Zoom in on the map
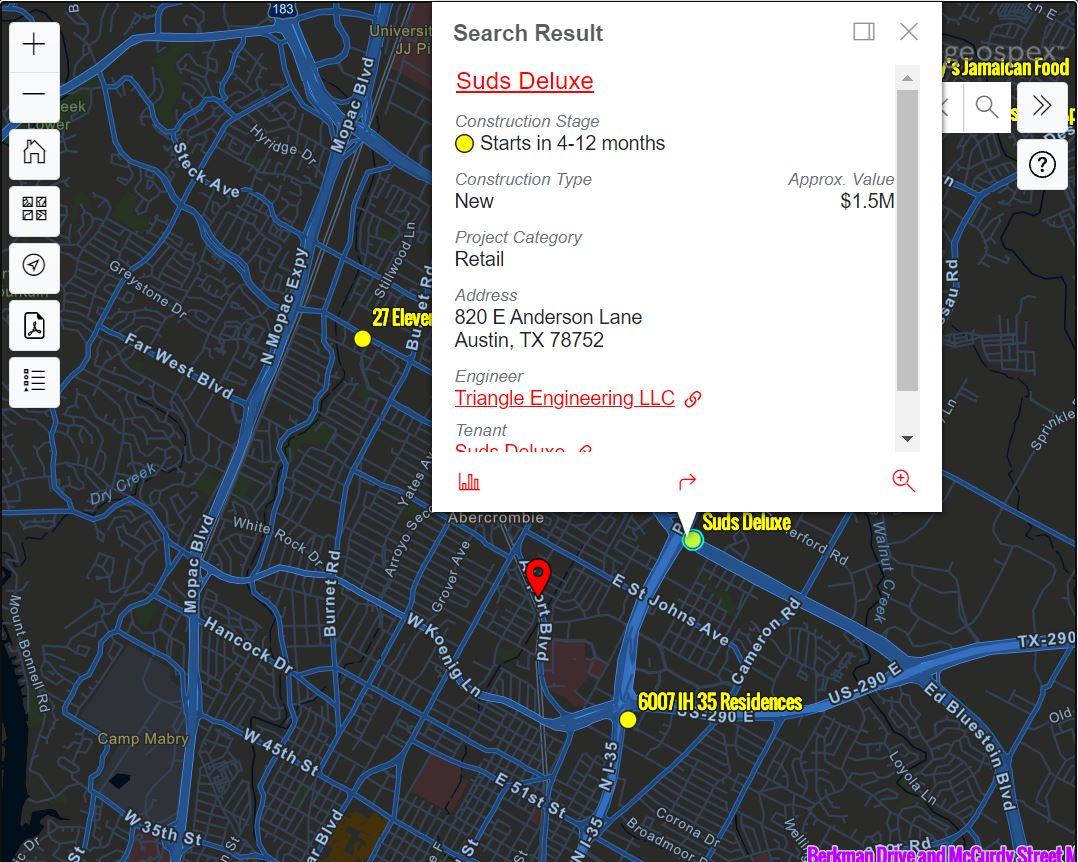1078x862 pixels. (x=34, y=45)
